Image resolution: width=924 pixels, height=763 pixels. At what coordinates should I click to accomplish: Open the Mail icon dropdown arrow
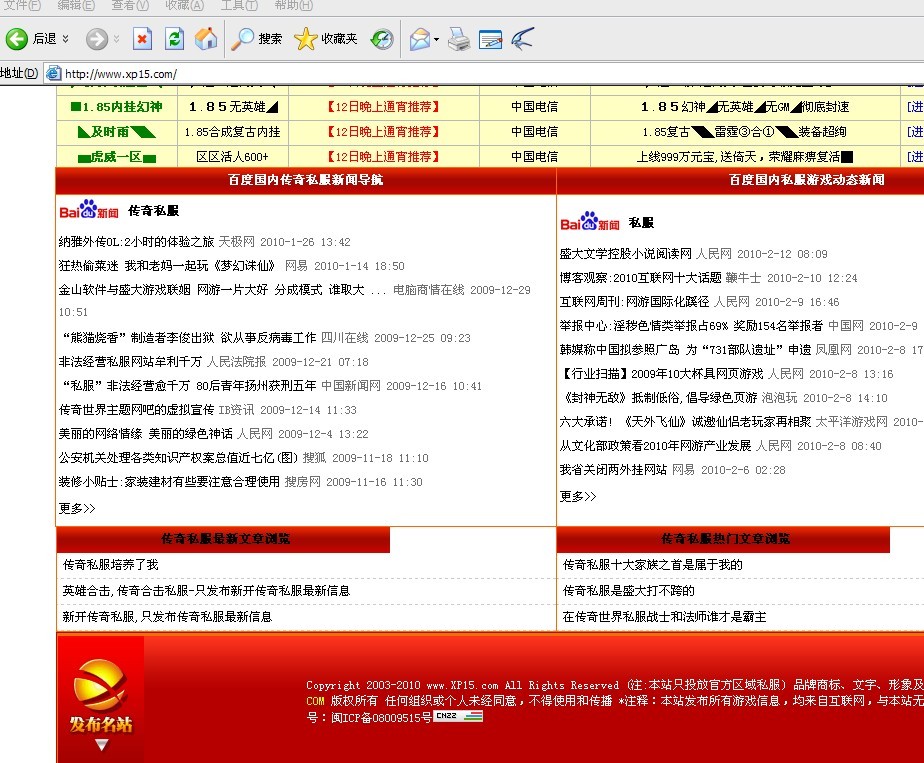436,40
